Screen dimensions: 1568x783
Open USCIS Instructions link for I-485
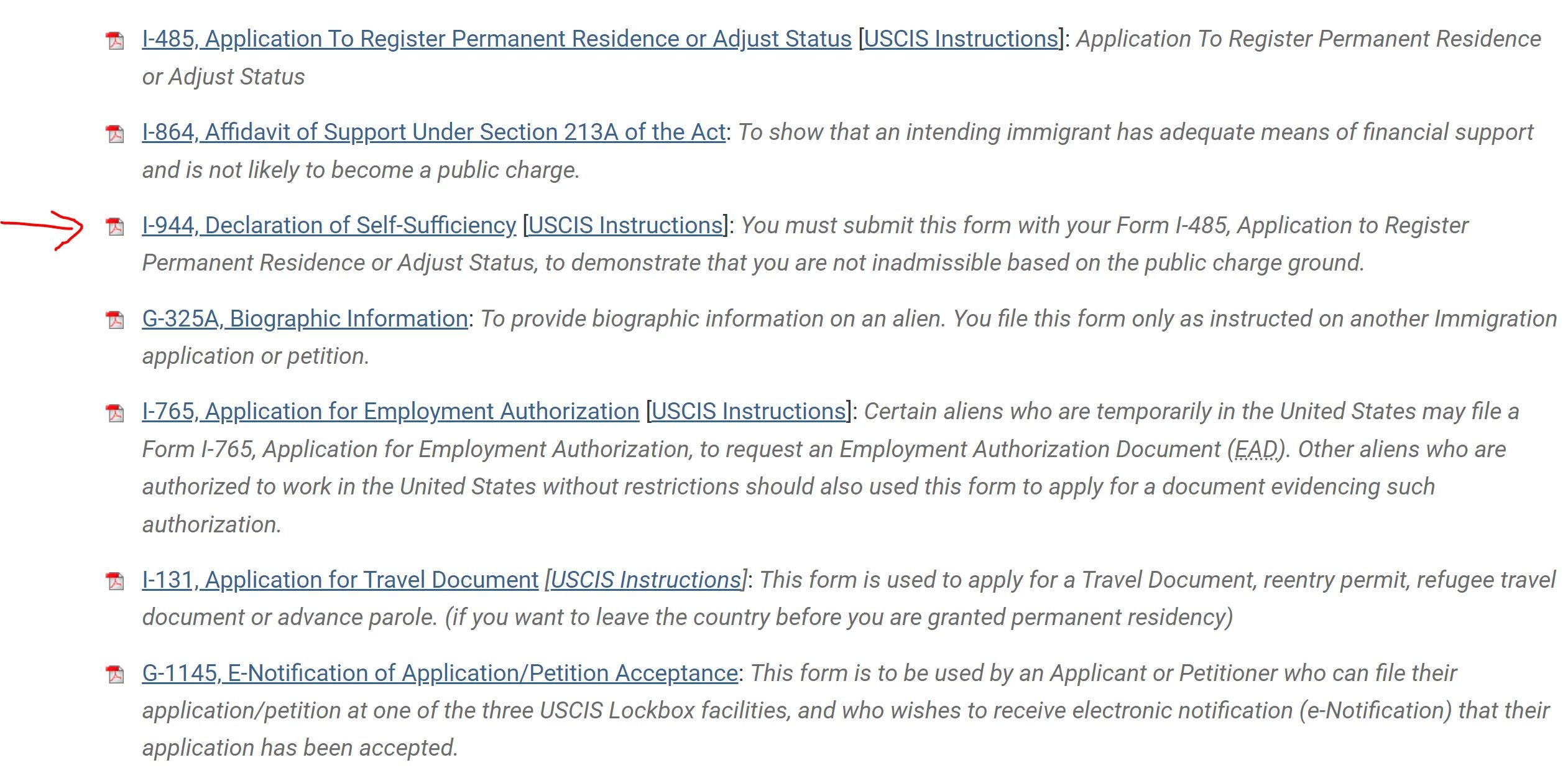tap(961, 39)
